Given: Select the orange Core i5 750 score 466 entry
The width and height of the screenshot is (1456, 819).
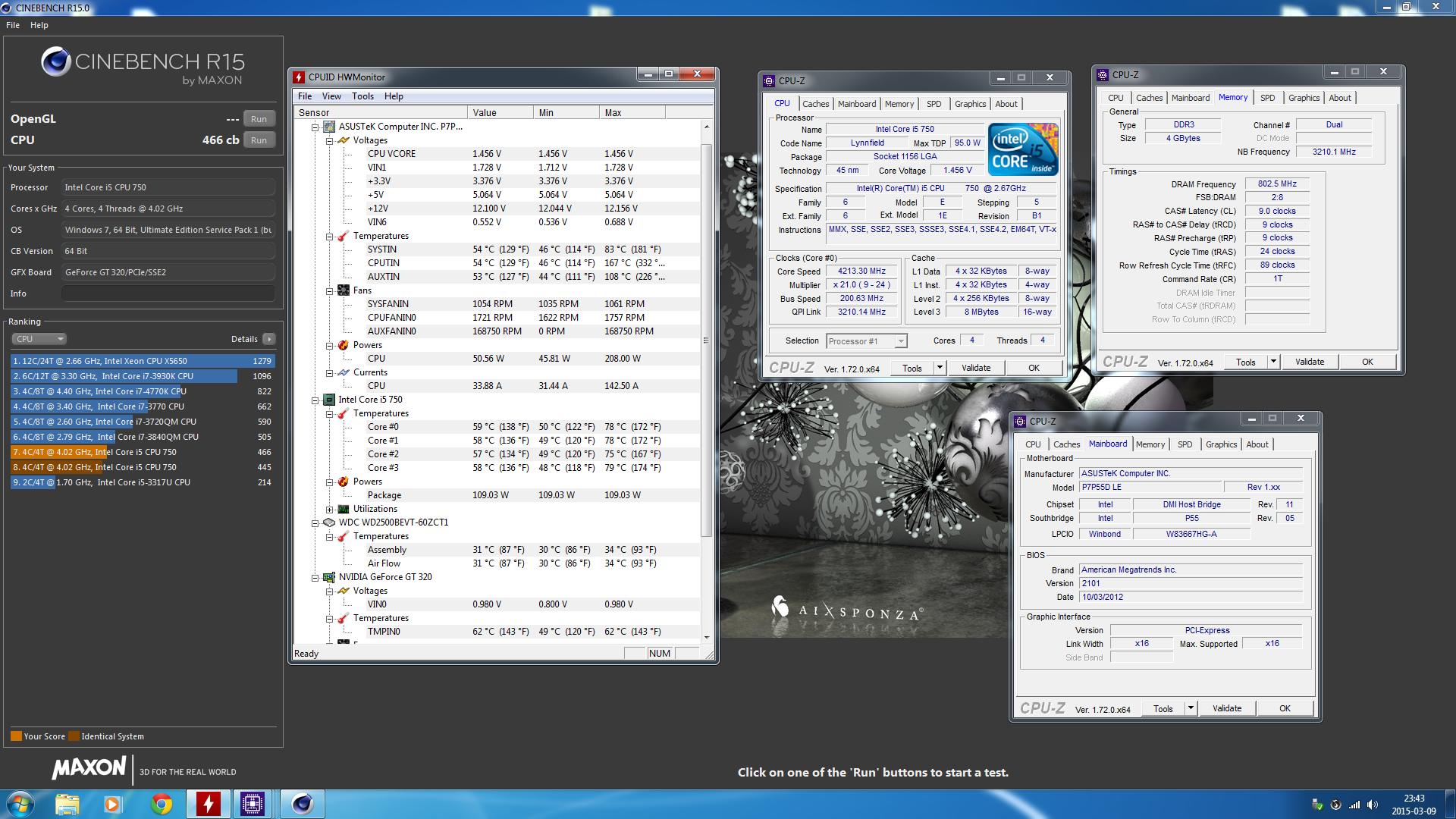Looking at the screenshot, I should 143,452.
